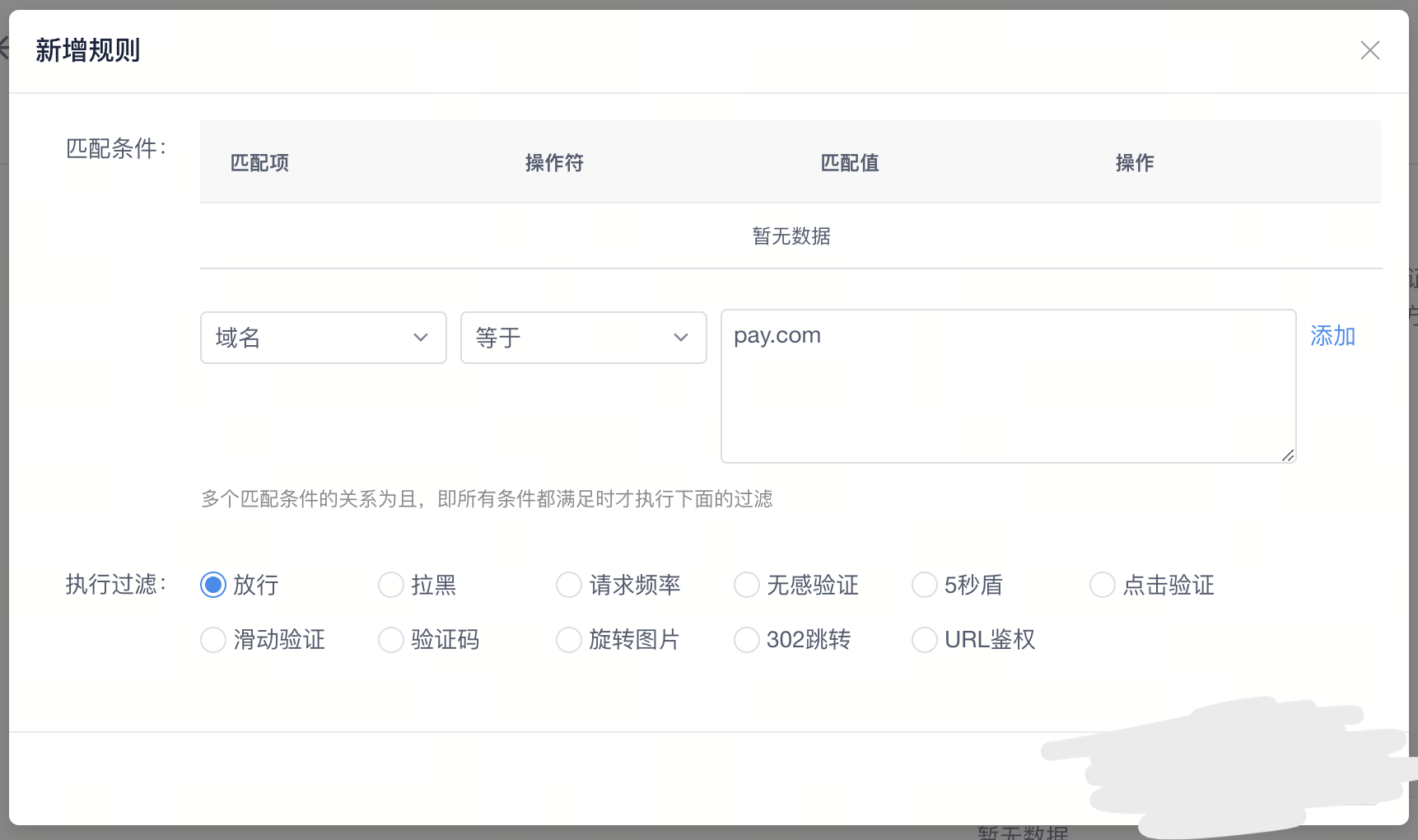Enable the 5秒盾 filter
Image resolution: width=1418 pixels, height=840 pixels.
pyautogui.click(x=924, y=585)
